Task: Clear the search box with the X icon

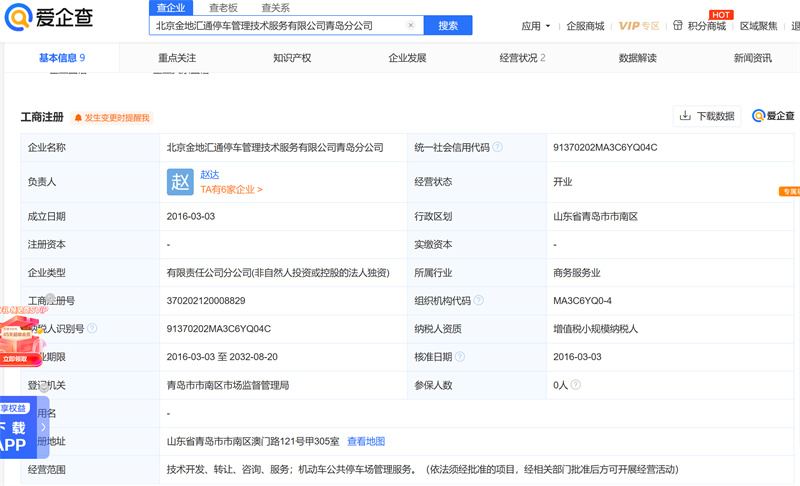Action: pyautogui.click(x=411, y=26)
